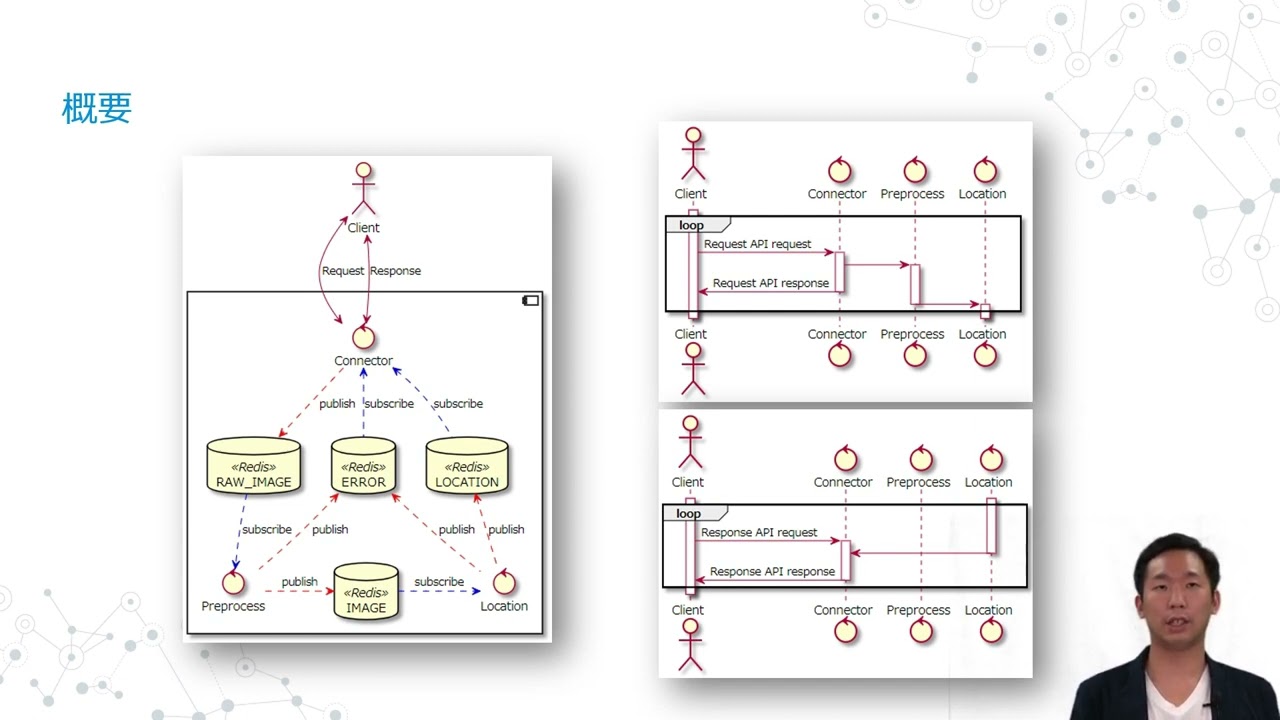
Task: Click the Client actor figure above Request/Response arrows
Action: pyautogui.click(x=363, y=188)
